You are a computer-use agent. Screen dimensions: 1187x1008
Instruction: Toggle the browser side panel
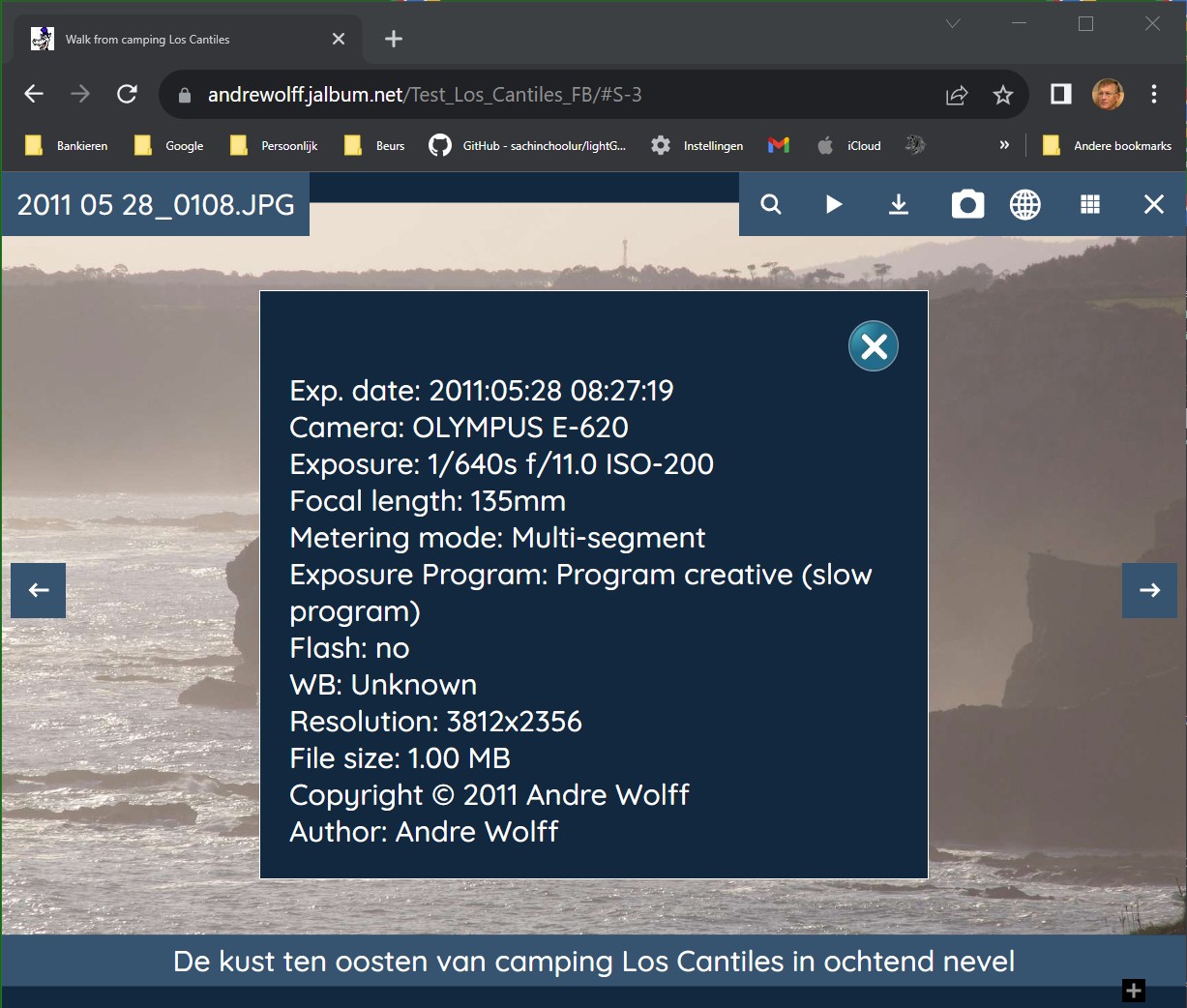click(x=1061, y=94)
